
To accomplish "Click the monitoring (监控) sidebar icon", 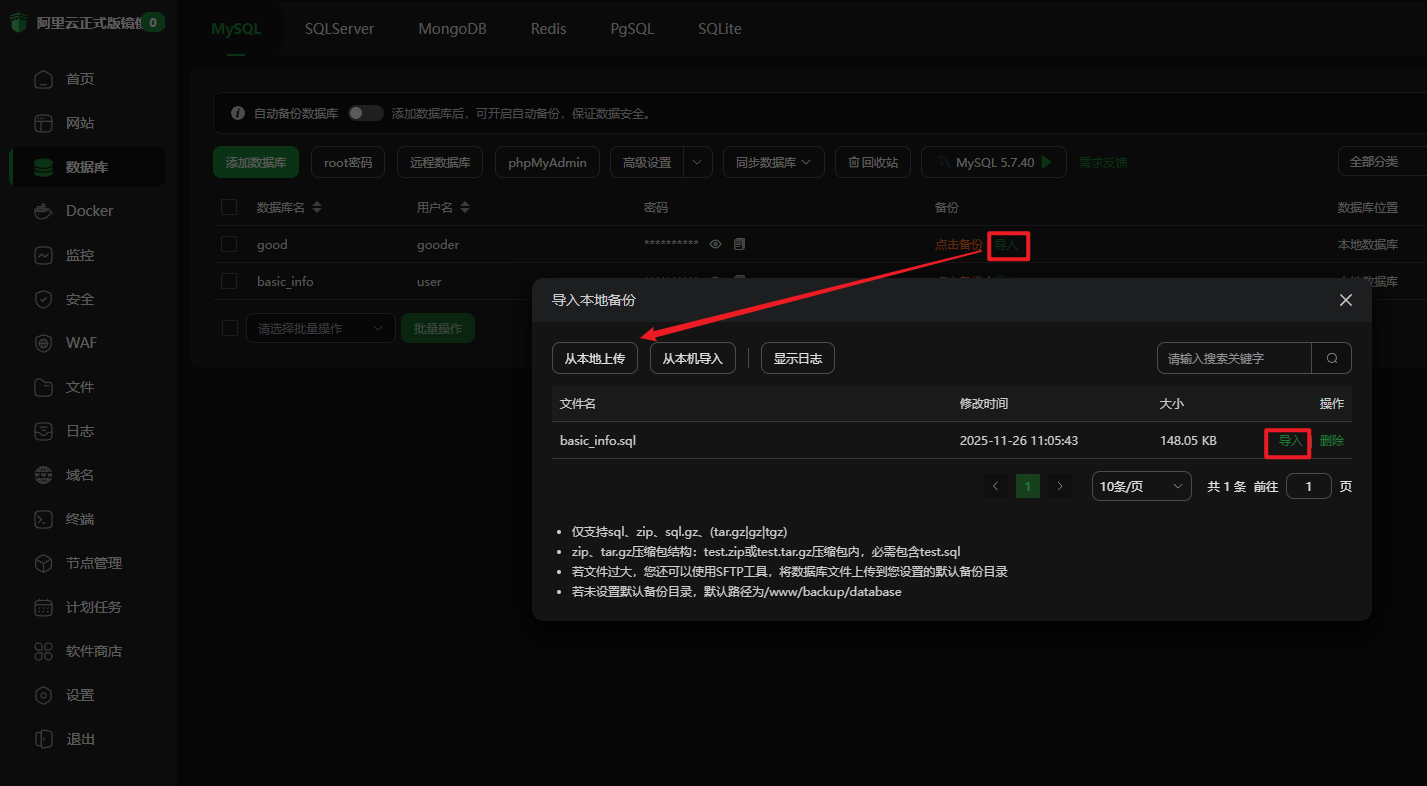I will tap(43, 255).
